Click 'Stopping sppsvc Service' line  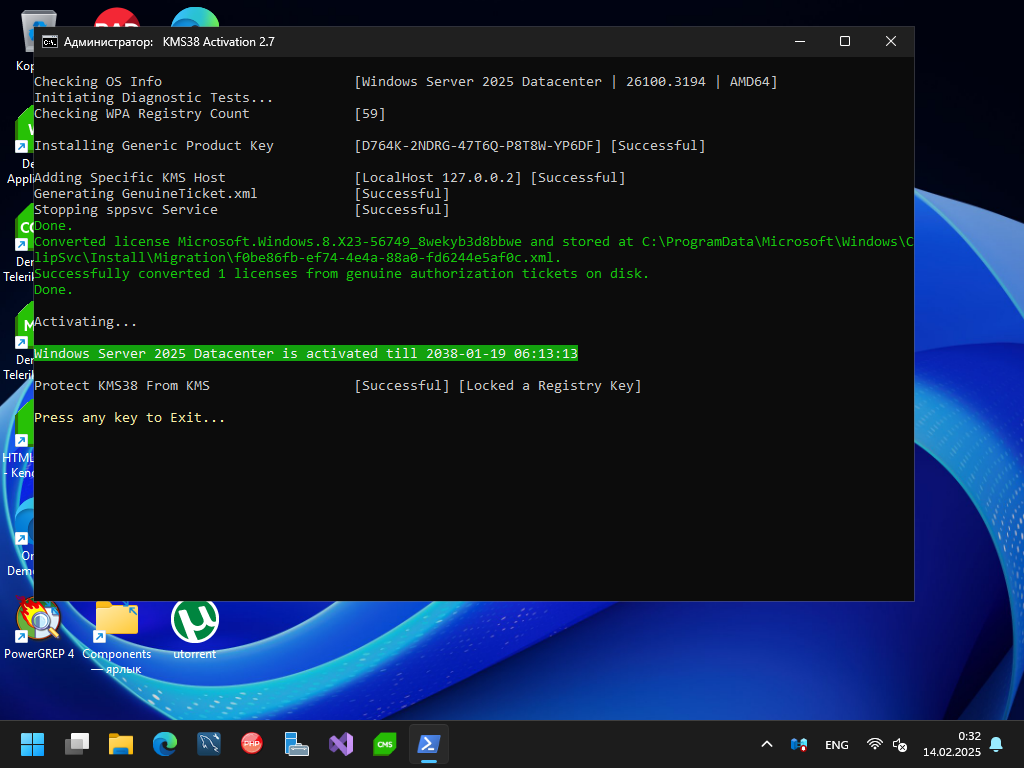coord(126,210)
